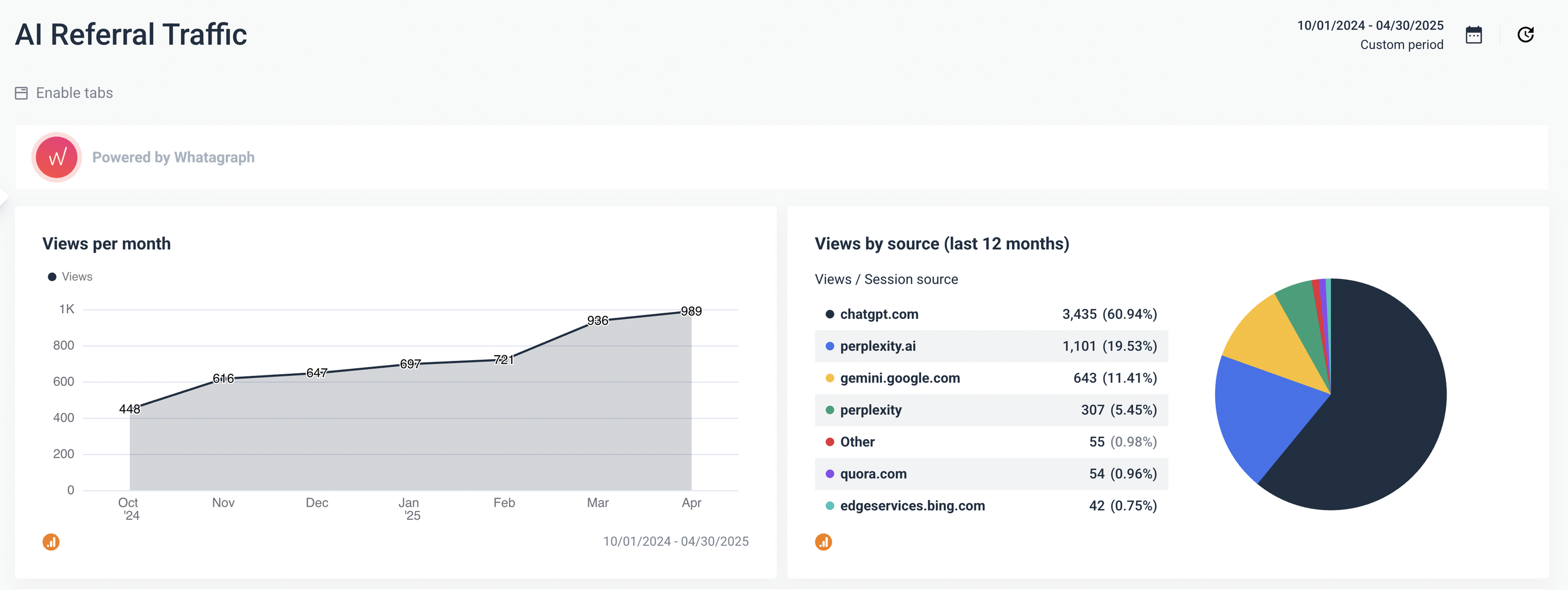The height and width of the screenshot is (590, 1568).
Task: Click the gemini.google.com yellow legend dot
Action: click(x=830, y=378)
